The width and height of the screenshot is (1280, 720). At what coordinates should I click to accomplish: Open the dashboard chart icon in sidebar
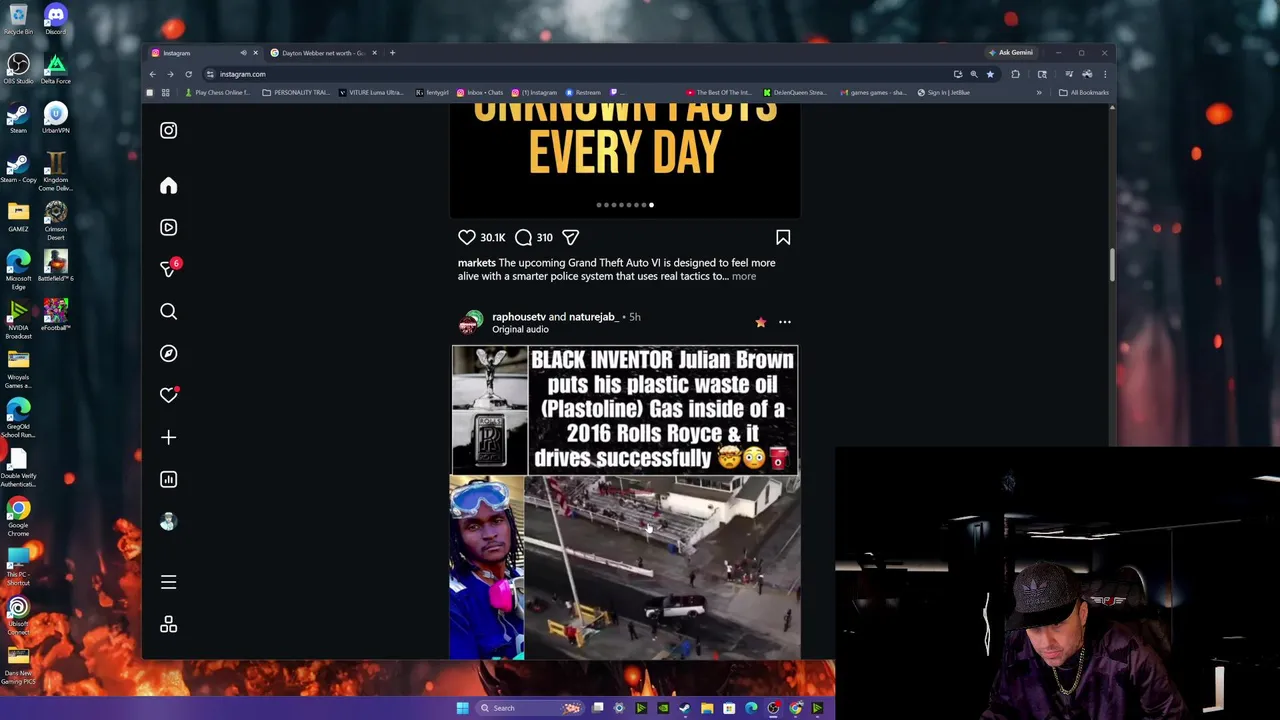(168, 479)
